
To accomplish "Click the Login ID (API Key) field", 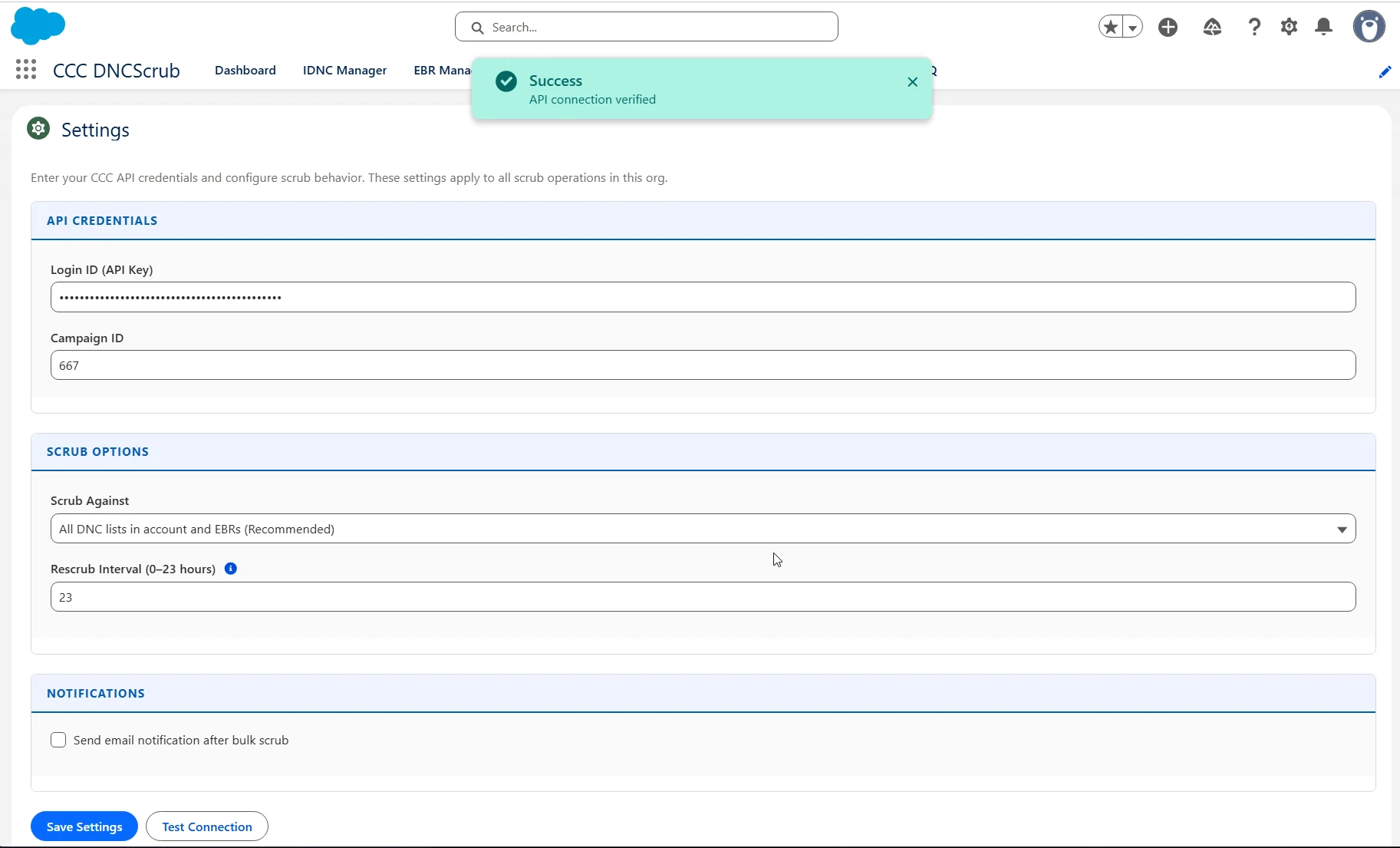I will point(703,297).
